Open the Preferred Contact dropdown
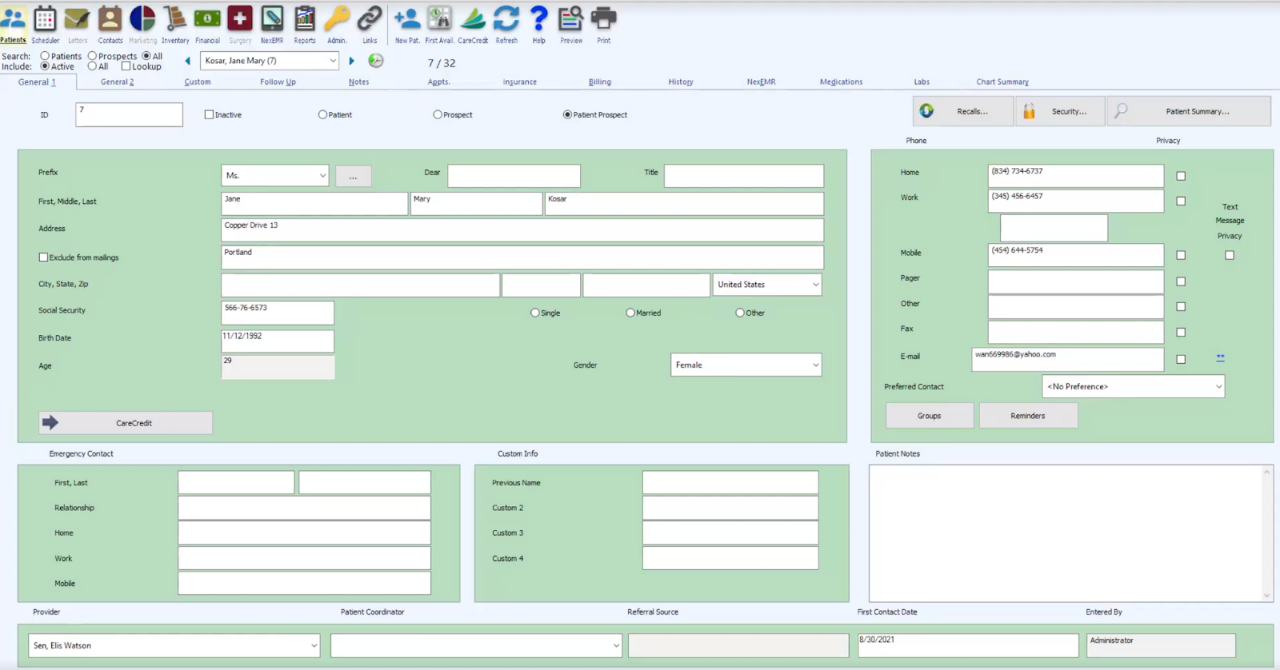 point(1218,386)
